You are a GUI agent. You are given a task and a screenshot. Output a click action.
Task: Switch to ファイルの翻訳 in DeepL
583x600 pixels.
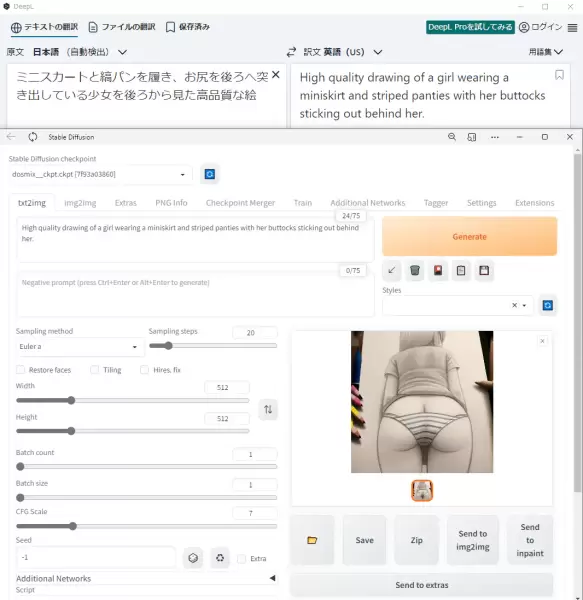[x=122, y=27]
